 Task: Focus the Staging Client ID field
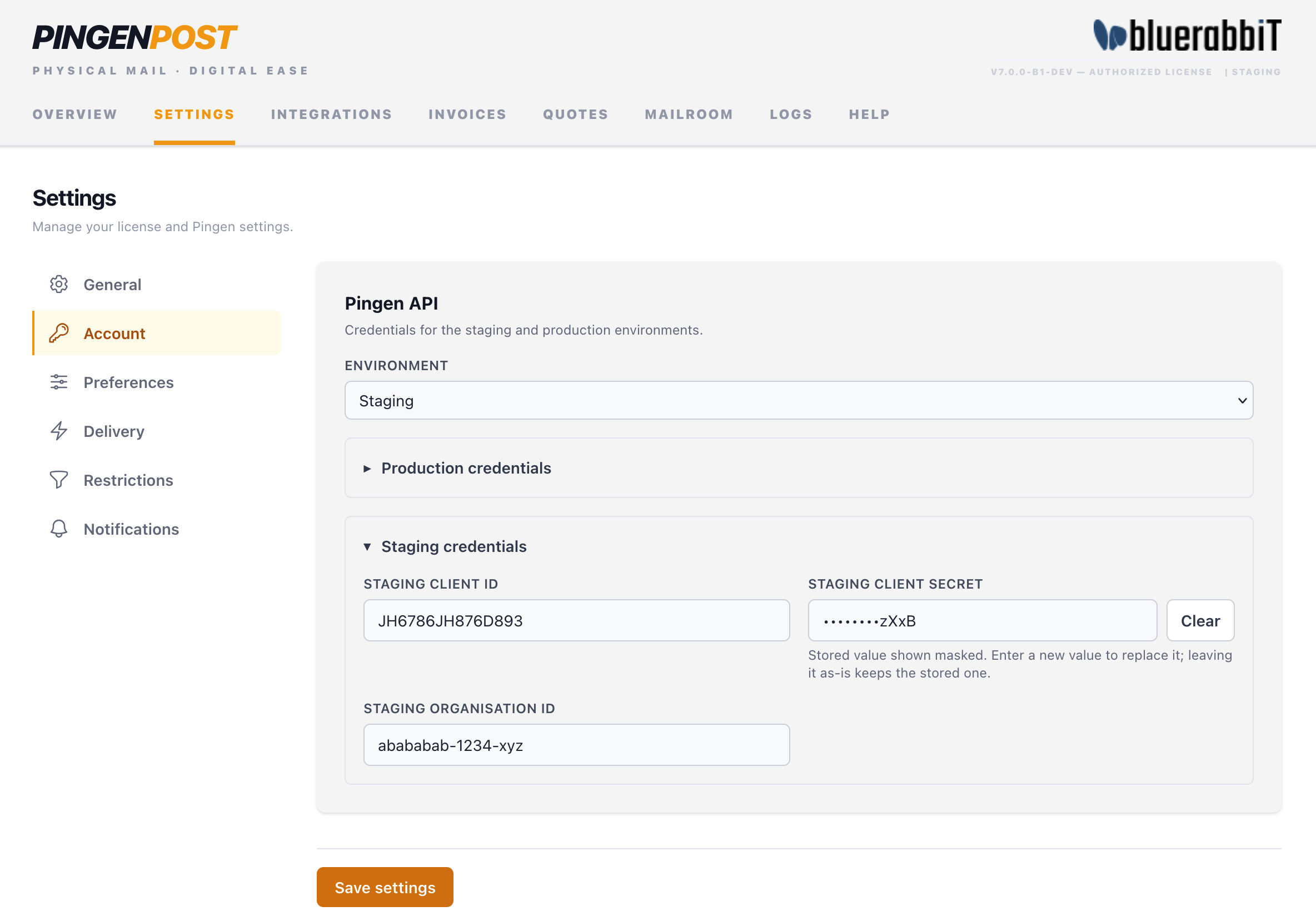[x=577, y=620]
